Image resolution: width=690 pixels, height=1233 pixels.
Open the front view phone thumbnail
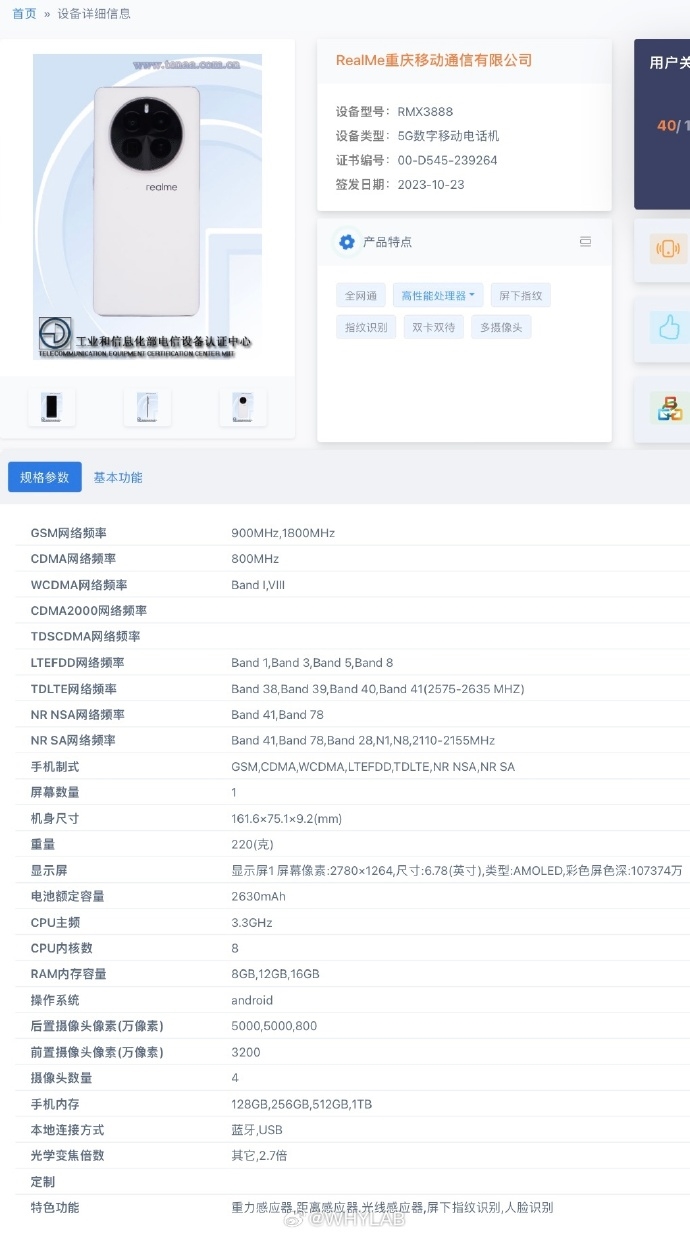click(51, 407)
